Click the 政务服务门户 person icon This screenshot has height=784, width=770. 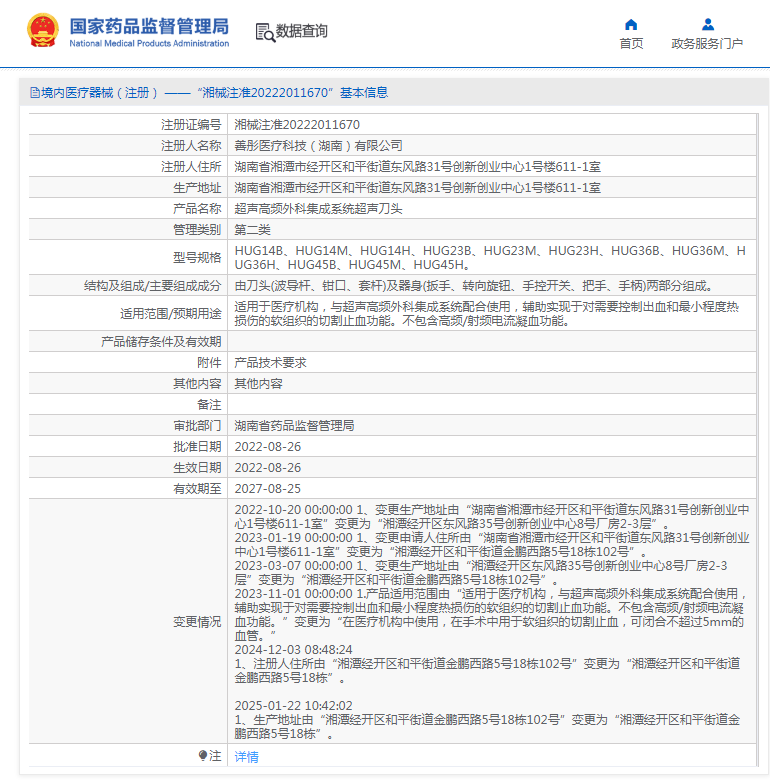point(707,24)
